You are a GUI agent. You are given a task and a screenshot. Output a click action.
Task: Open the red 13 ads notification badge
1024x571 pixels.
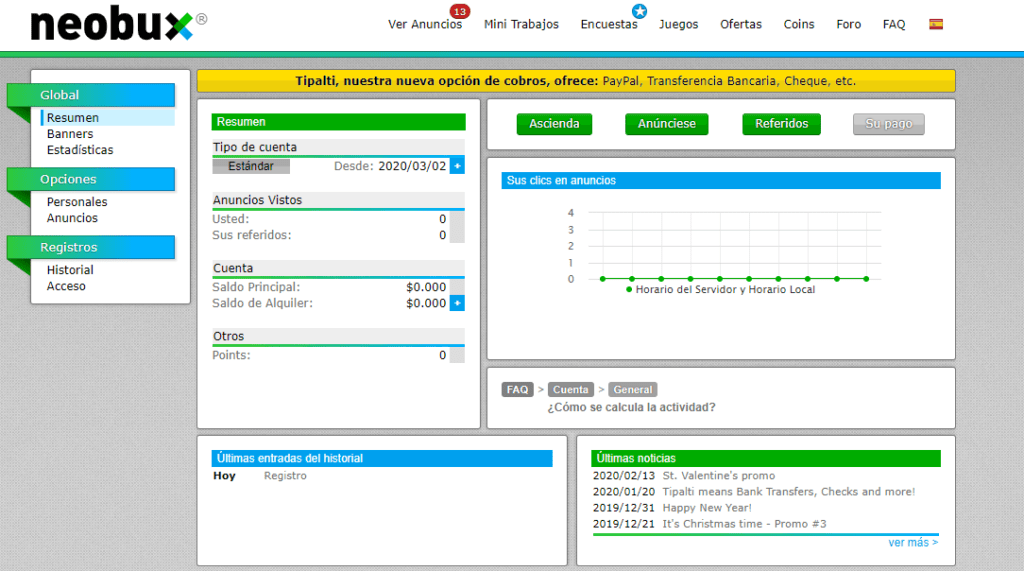tap(460, 11)
